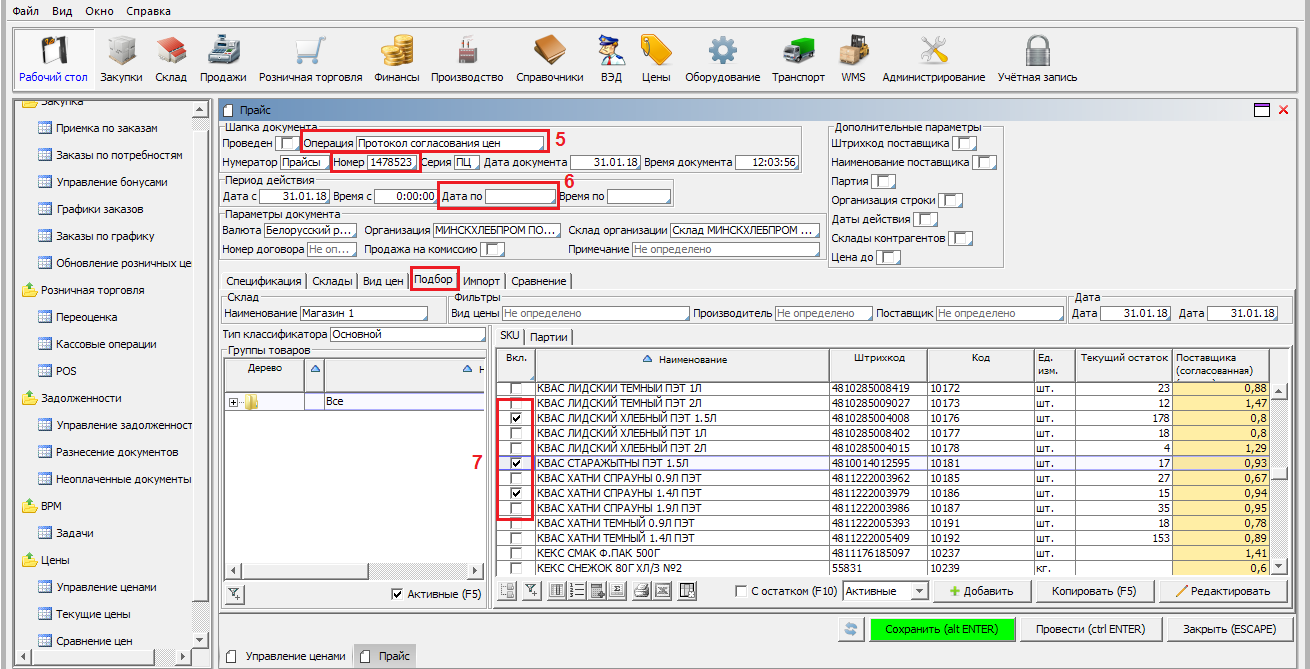The height and width of the screenshot is (669, 1310).
Task: Check the КВАС ЛИДСКИЙ ХЛЕБНЫЙ ПЭТ 1Л row
Action: [x=516, y=433]
